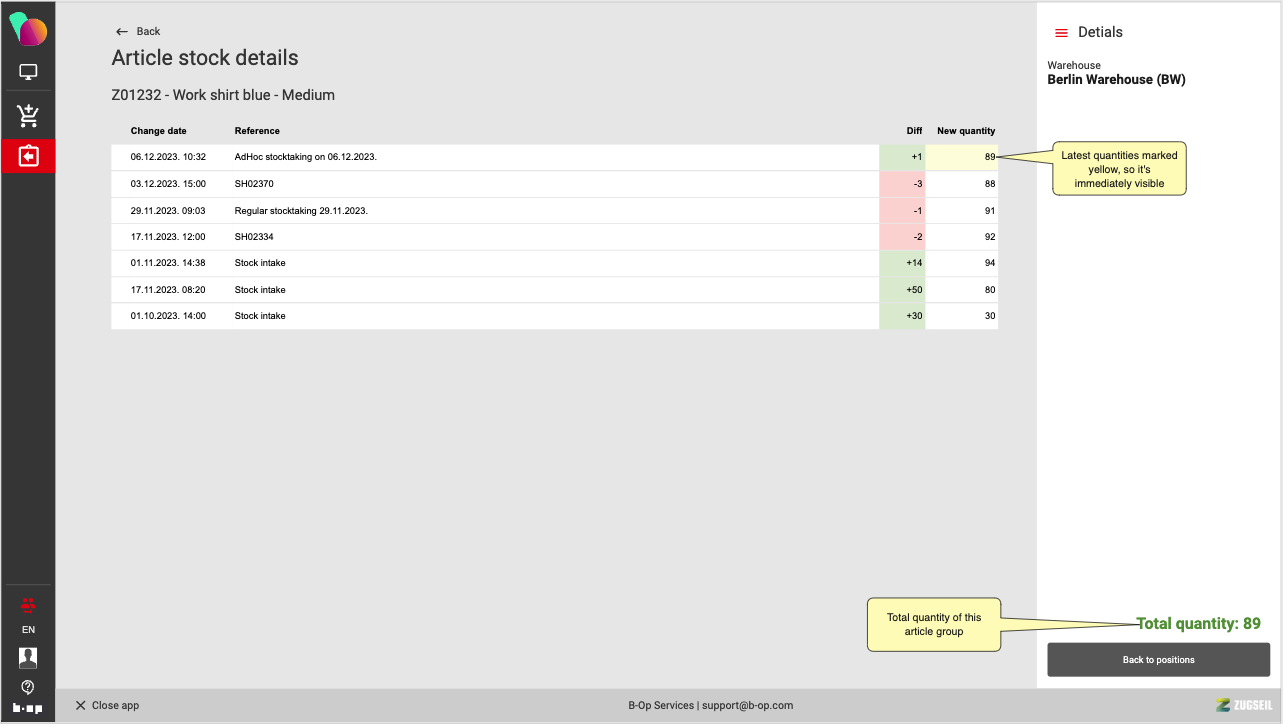Open the help question mark icon

(x=28, y=687)
